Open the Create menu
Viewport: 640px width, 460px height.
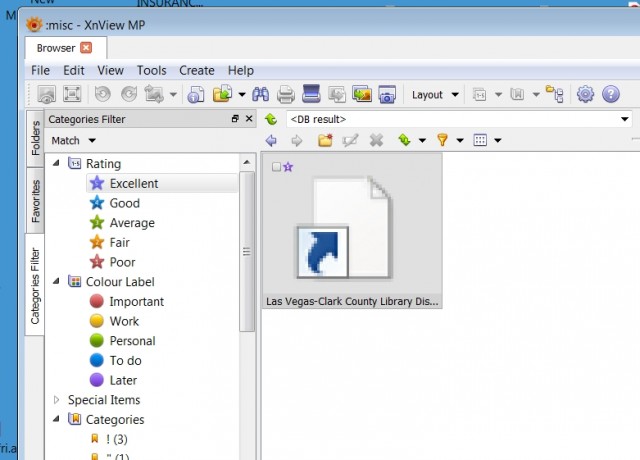tap(197, 70)
